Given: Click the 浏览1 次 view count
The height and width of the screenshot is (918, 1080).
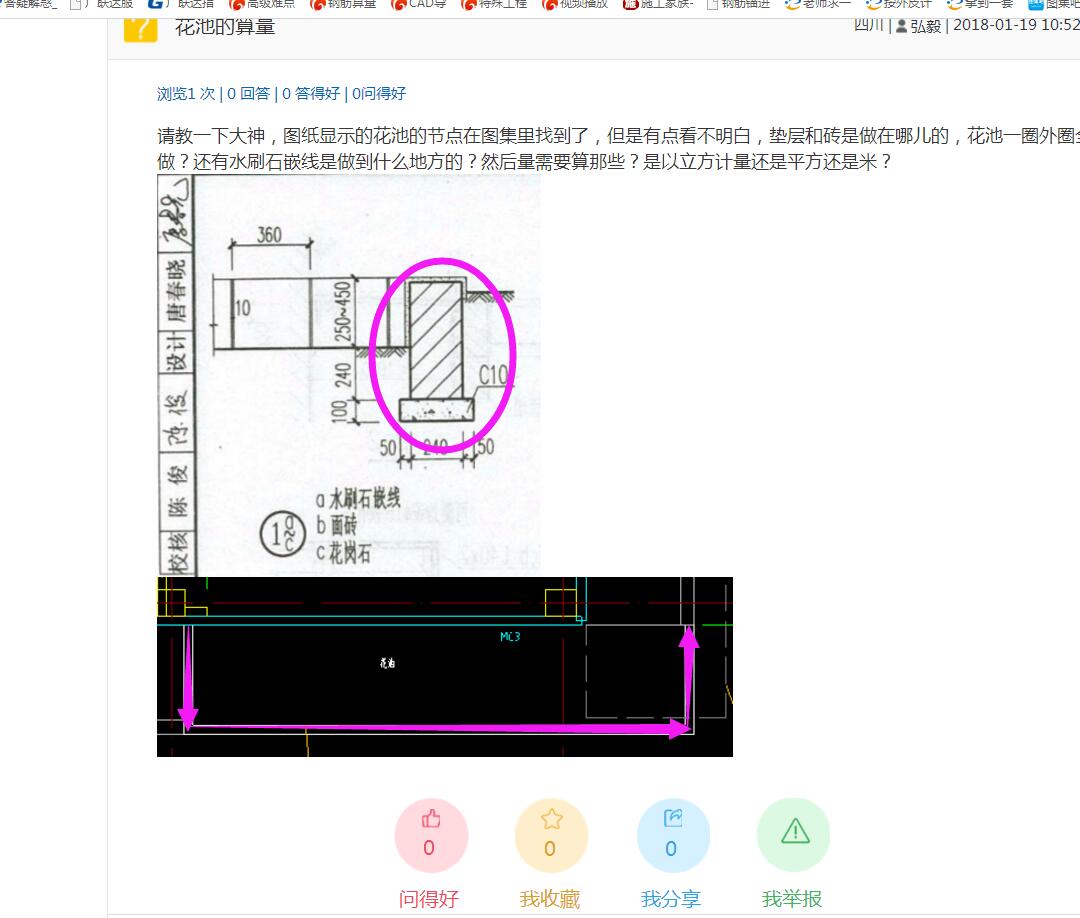Looking at the screenshot, I should pos(186,94).
